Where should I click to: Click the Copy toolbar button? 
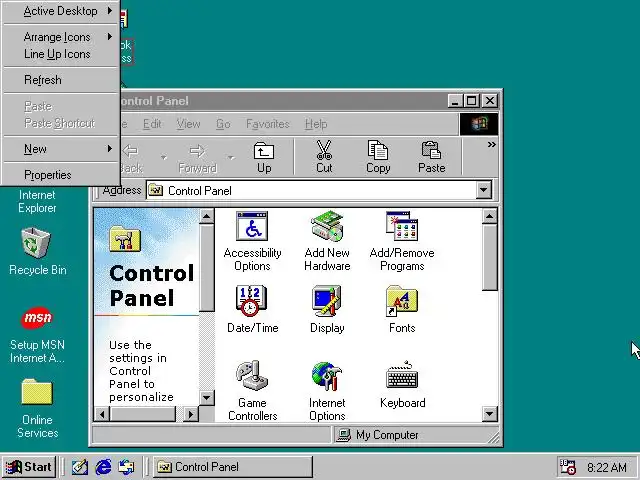[378, 157]
